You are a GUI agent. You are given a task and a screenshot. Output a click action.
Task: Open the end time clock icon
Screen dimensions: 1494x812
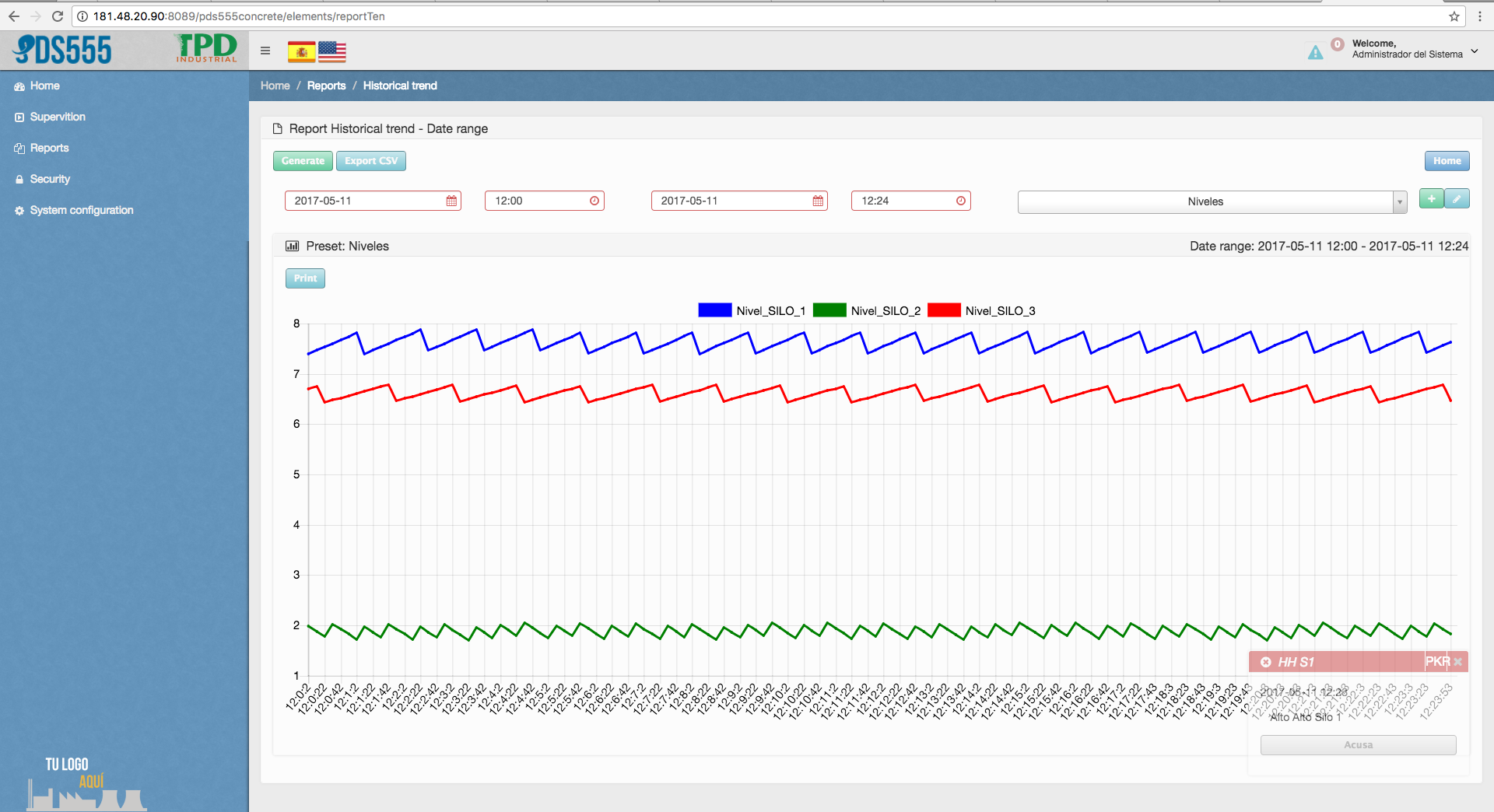[x=961, y=201]
